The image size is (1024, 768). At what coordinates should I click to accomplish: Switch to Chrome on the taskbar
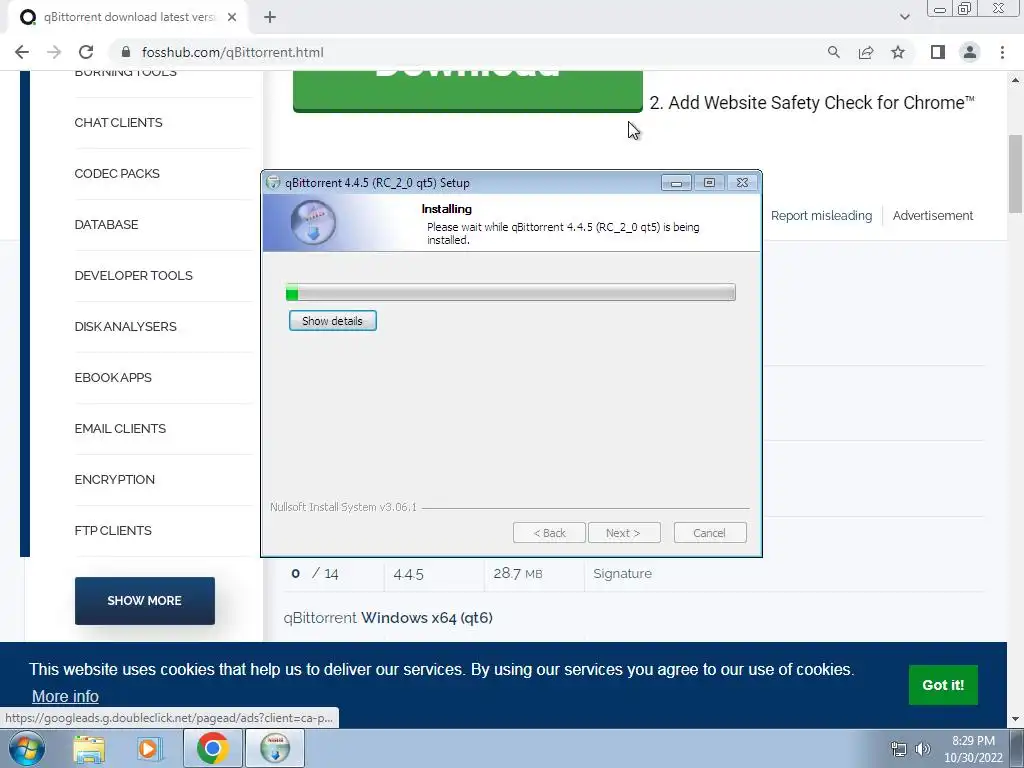pos(212,748)
